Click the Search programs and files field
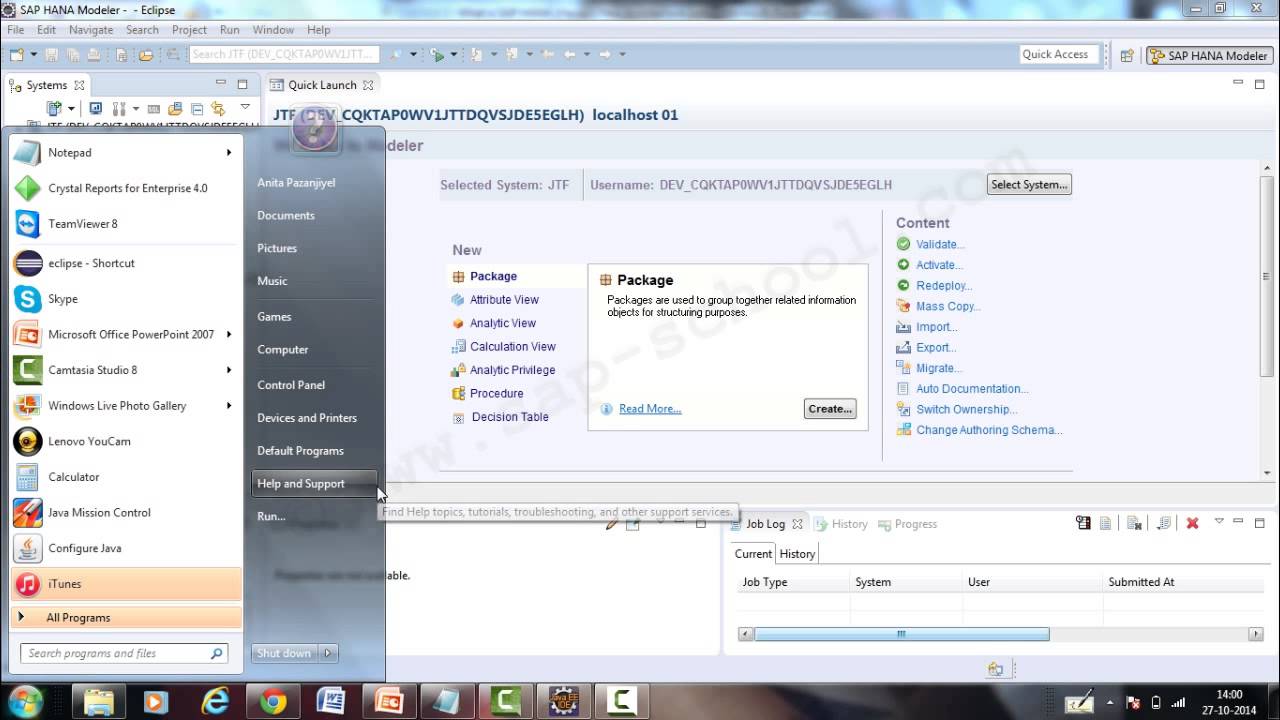Image resolution: width=1280 pixels, height=720 pixels. (124, 654)
